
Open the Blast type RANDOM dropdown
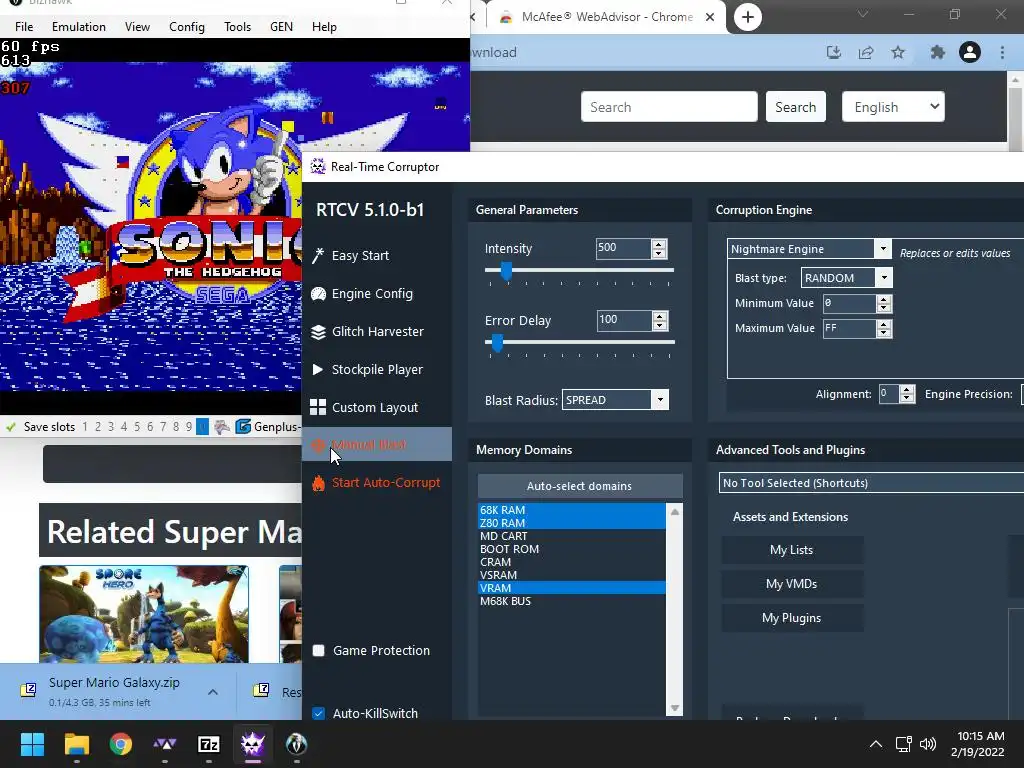click(x=884, y=278)
